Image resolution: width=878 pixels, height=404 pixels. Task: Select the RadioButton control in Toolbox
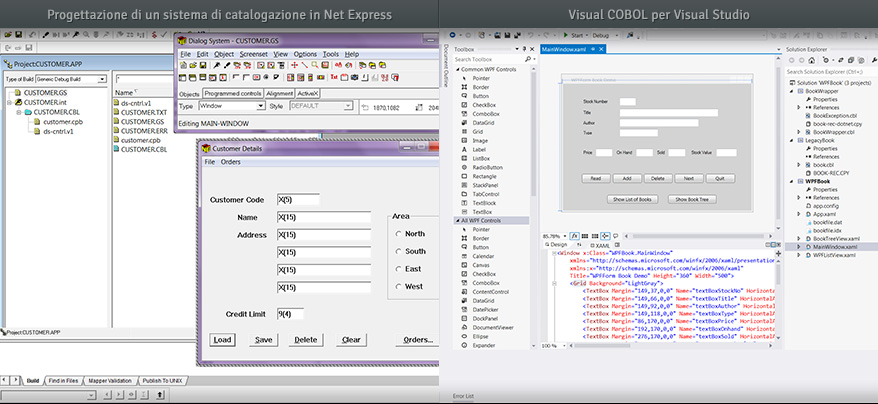pos(487,167)
